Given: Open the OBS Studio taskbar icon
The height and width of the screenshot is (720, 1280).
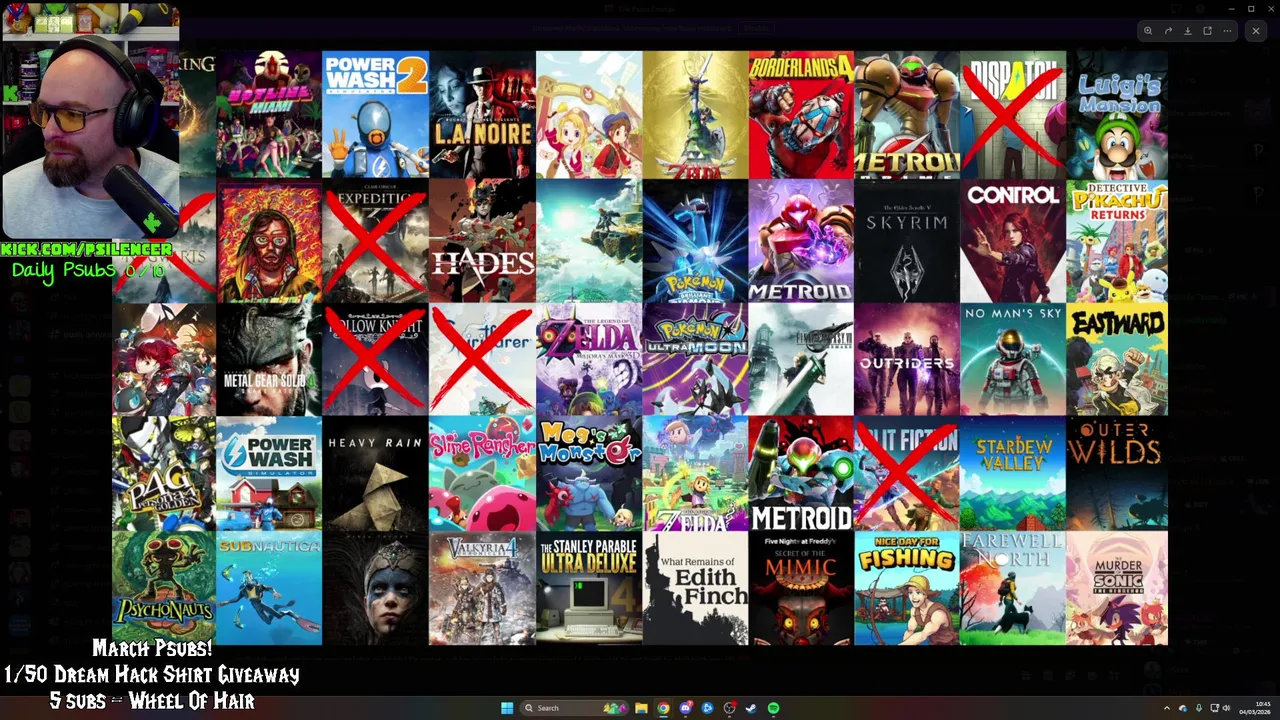Looking at the screenshot, I should click(x=729, y=708).
